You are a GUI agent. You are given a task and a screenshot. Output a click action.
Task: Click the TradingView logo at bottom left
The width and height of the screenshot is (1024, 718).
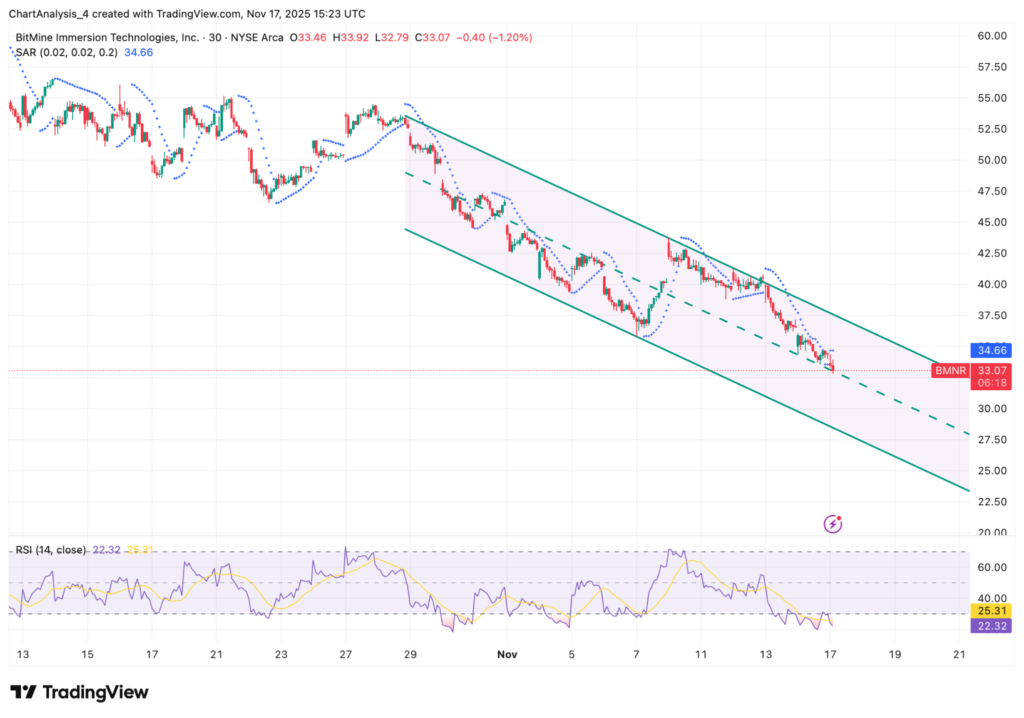[x=79, y=692]
